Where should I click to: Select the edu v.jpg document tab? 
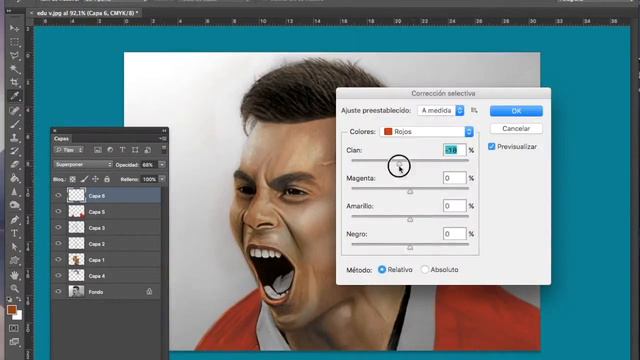(x=87, y=13)
